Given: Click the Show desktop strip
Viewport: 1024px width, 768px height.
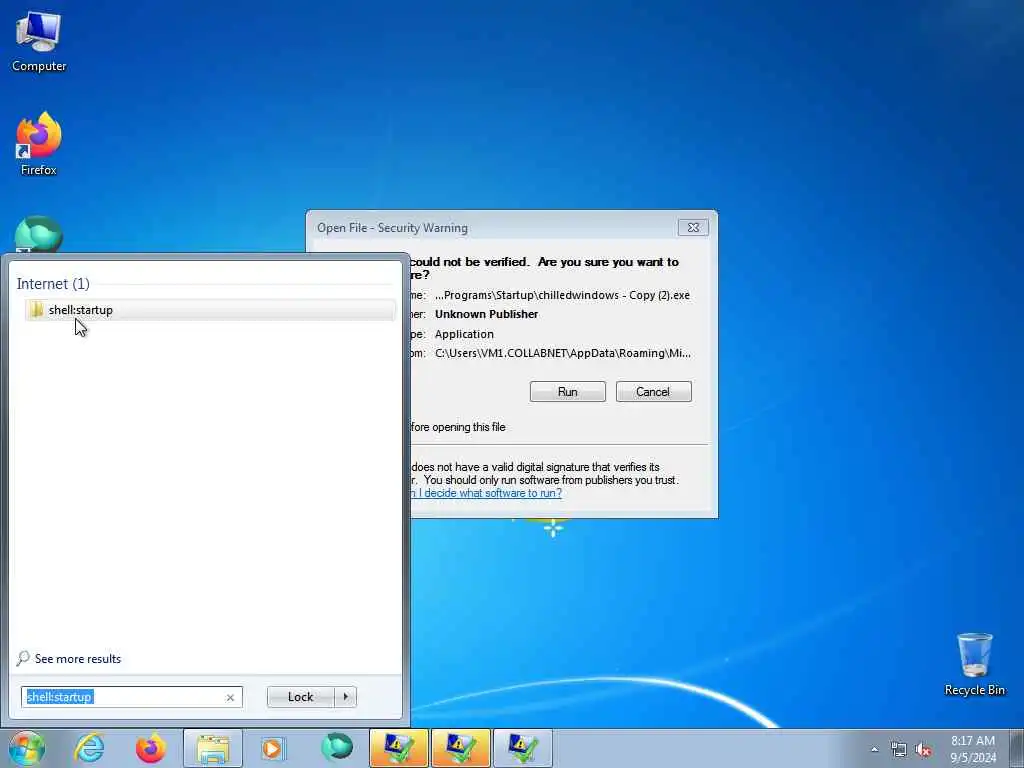Looking at the screenshot, I should (1017, 748).
